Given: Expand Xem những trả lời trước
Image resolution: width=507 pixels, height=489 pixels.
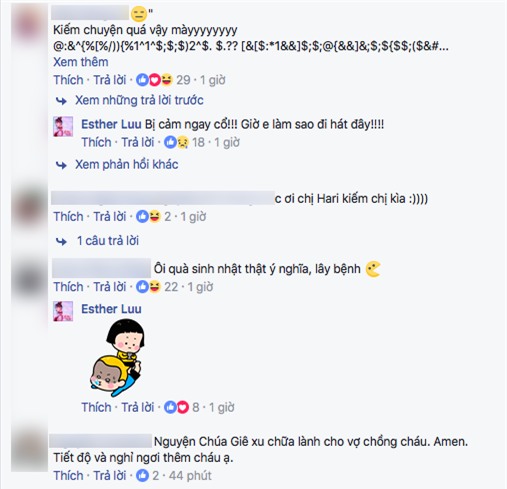Looking at the screenshot, I should 139,100.
